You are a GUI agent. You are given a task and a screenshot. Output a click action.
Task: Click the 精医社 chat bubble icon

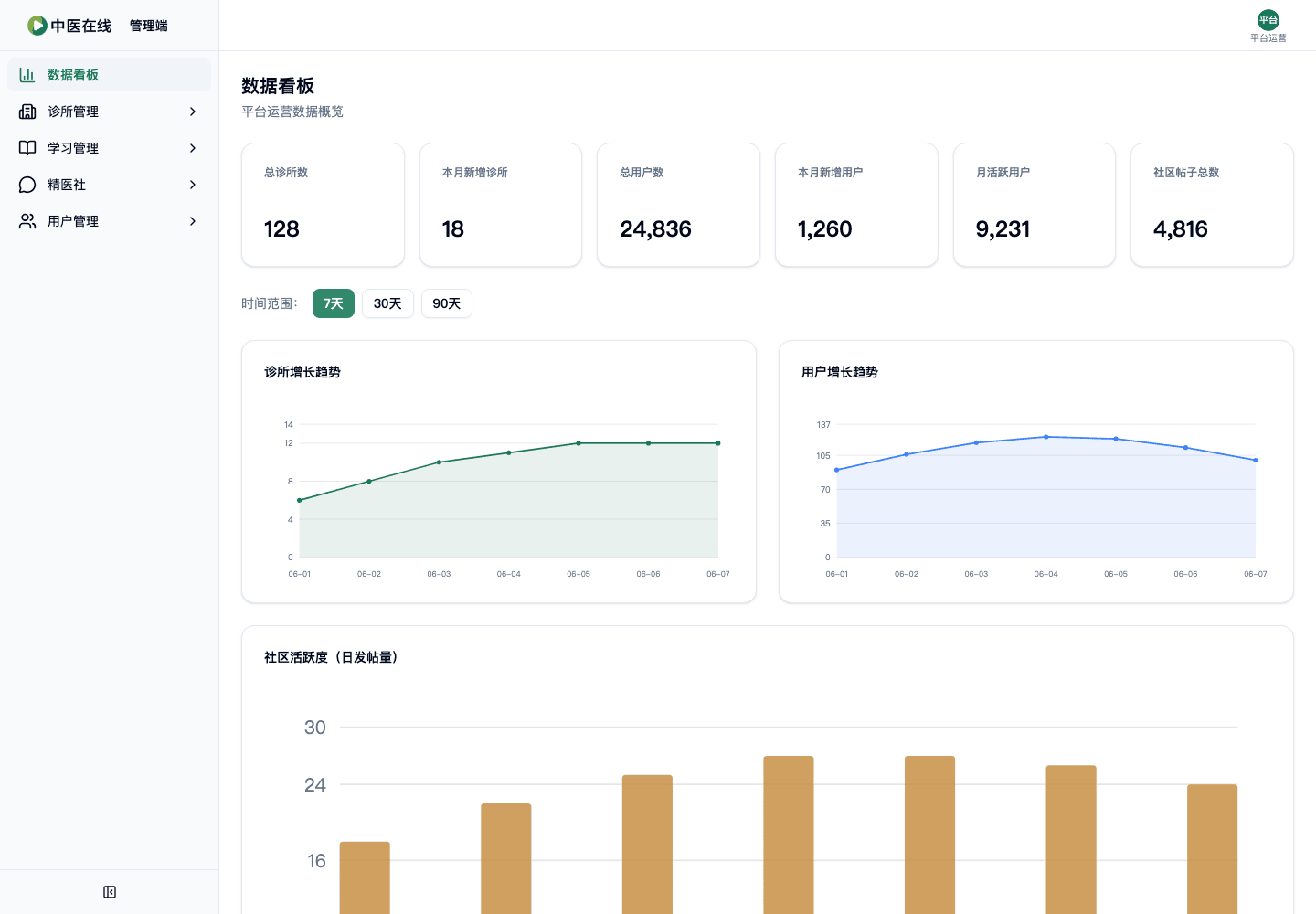click(27, 185)
